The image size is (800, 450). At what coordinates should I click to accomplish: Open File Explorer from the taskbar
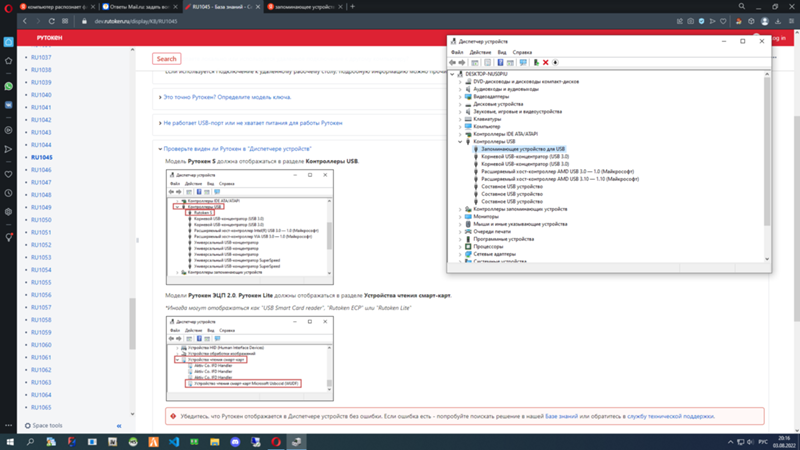(x=215, y=442)
